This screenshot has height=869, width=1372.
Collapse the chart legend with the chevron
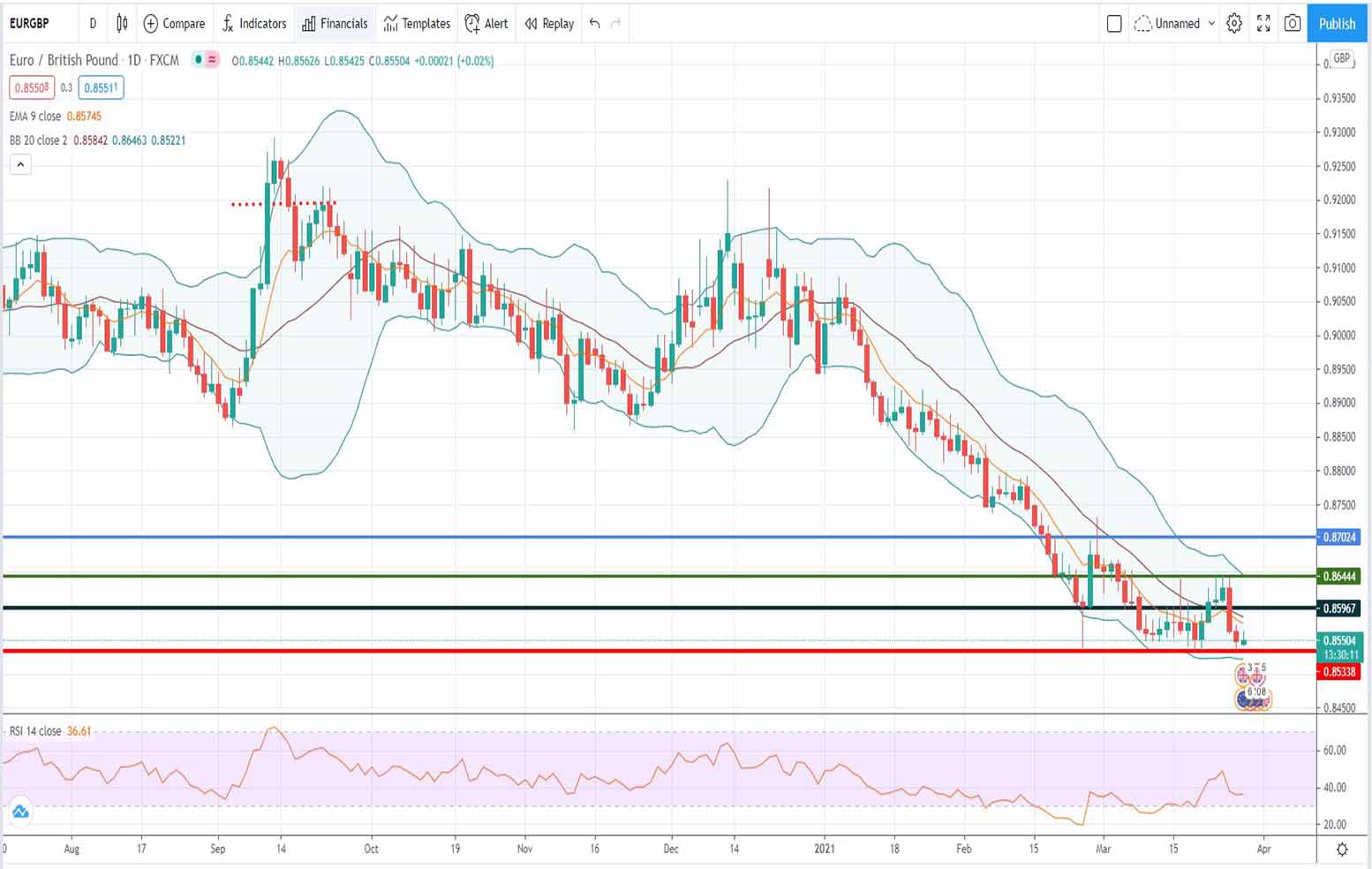[x=20, y=164]
